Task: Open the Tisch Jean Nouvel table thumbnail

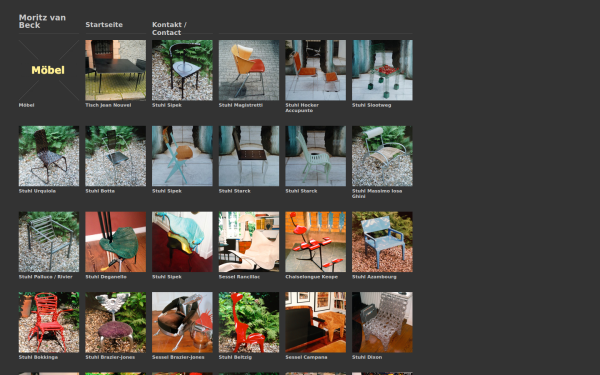Action: [116, 70]
